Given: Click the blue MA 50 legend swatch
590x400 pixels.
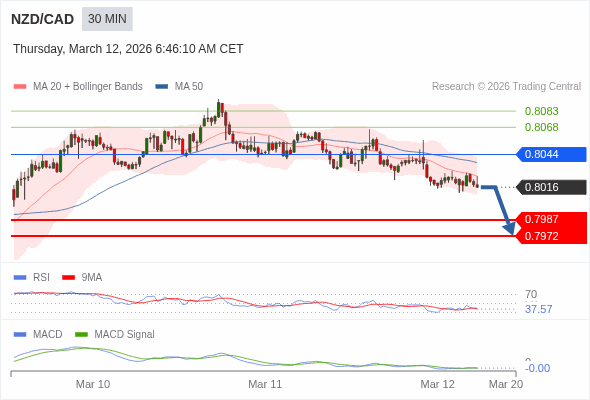Looking at the screenshot, I should (162, 87).
